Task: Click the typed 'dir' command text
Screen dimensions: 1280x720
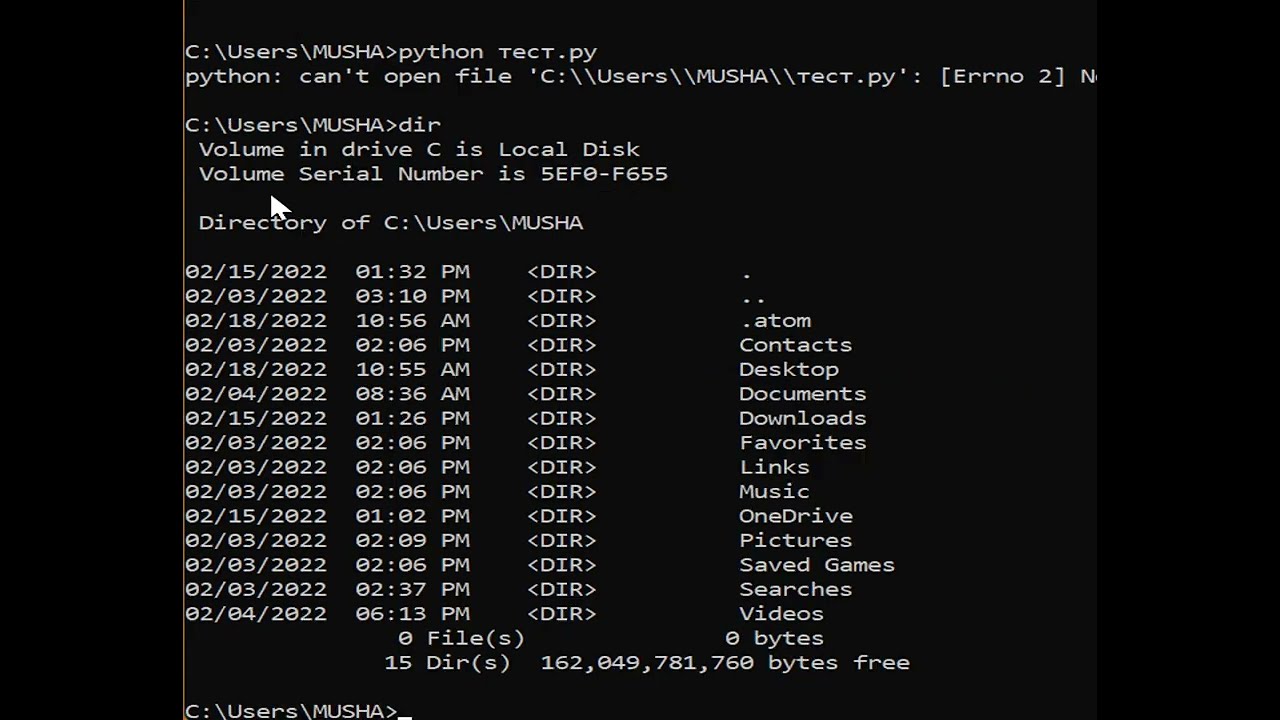Action: point(420,125)
